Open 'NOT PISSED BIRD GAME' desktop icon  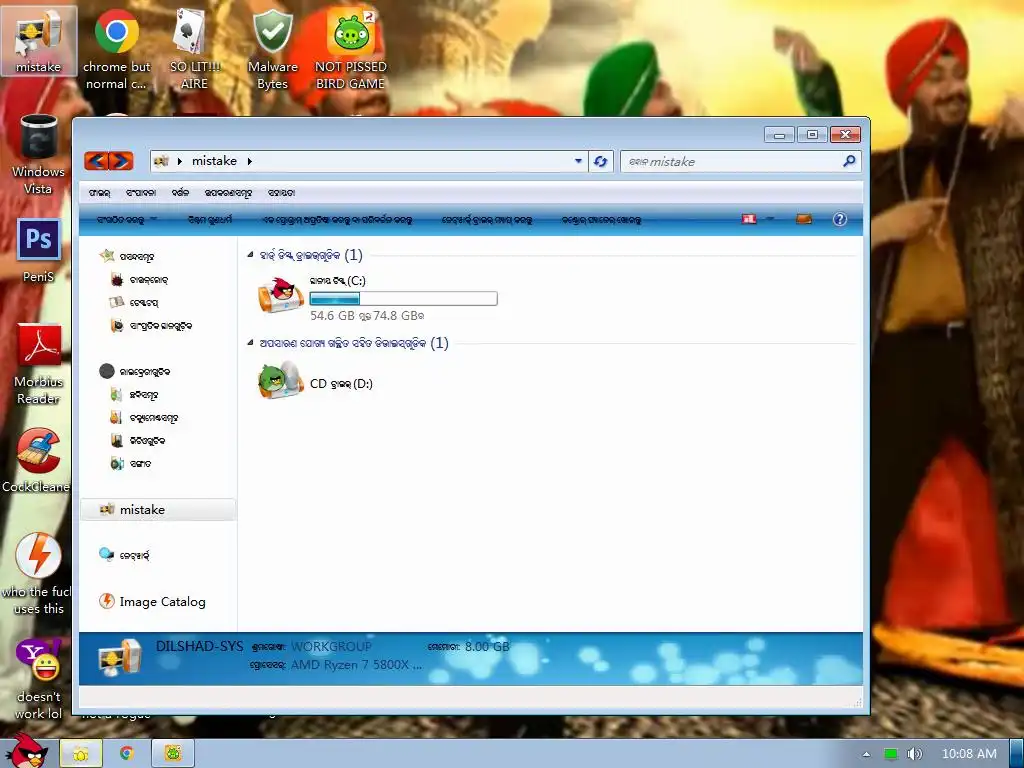[x=351, y=49]
